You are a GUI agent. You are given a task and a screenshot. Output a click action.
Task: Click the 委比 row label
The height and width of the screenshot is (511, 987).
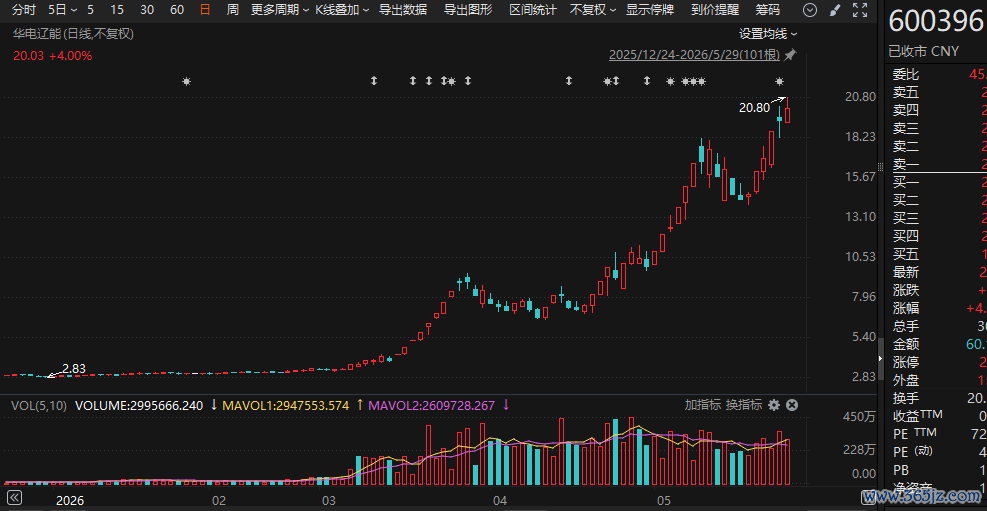pos(906,75)
